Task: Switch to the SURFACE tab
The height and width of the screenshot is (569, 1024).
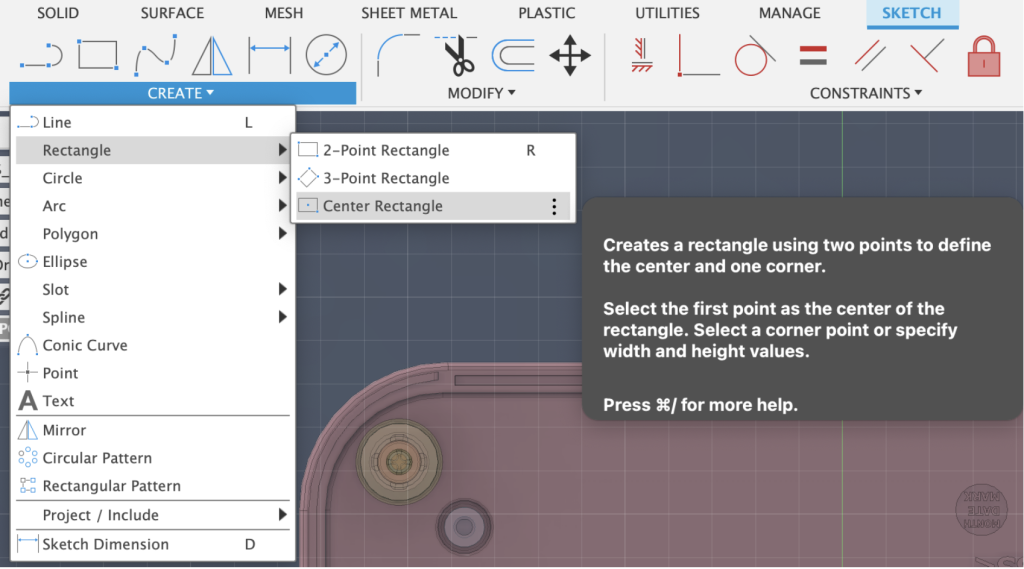Action: (172, 13)
